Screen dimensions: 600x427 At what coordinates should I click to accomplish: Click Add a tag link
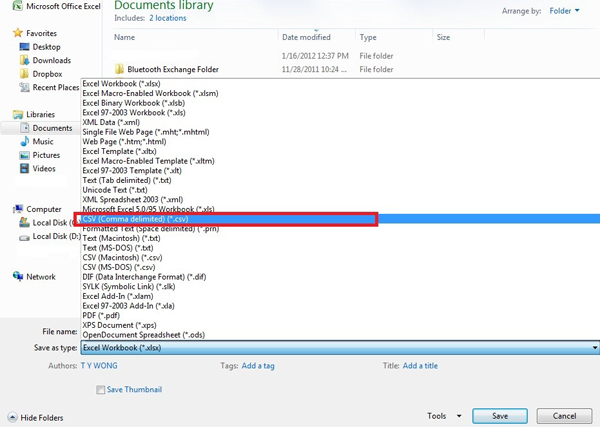(x=258, y=366)
